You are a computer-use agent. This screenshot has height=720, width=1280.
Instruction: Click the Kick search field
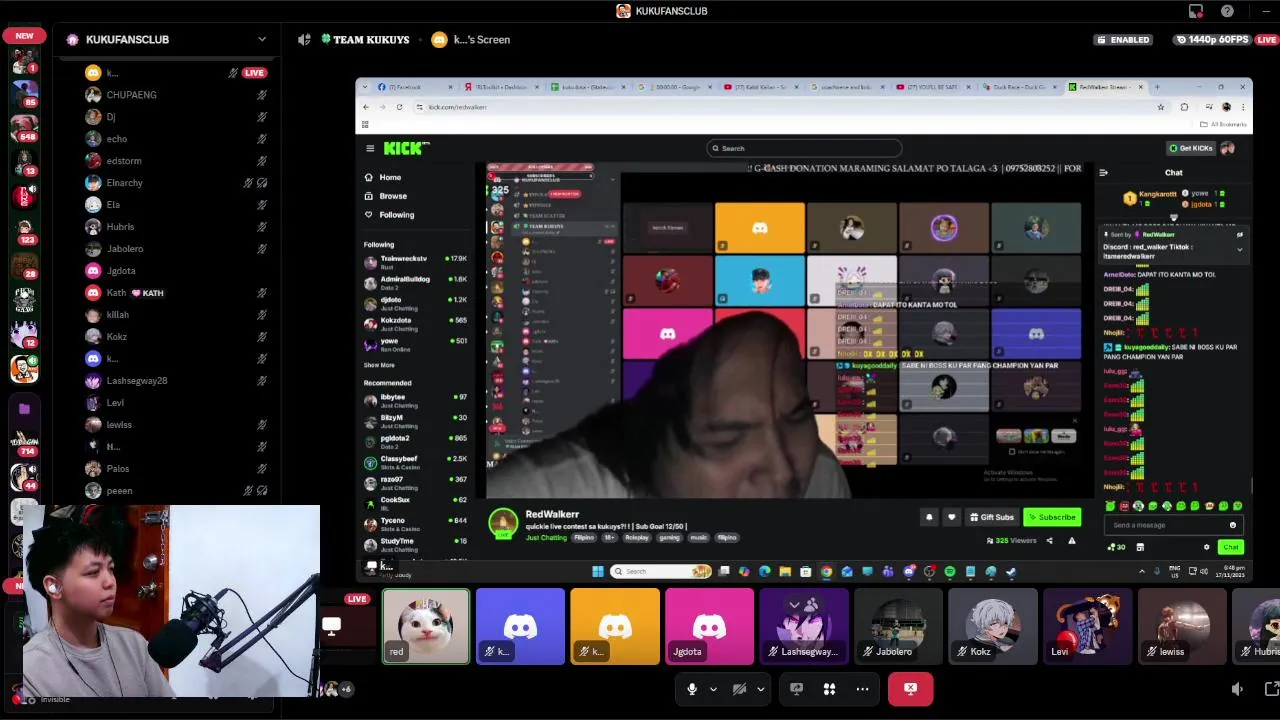click(x=804, y=148)
